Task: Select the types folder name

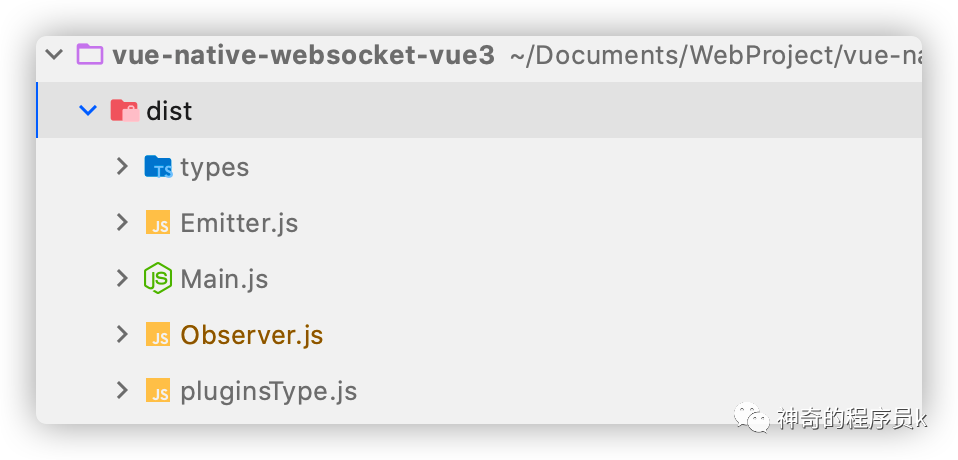Action: point(214,167)
